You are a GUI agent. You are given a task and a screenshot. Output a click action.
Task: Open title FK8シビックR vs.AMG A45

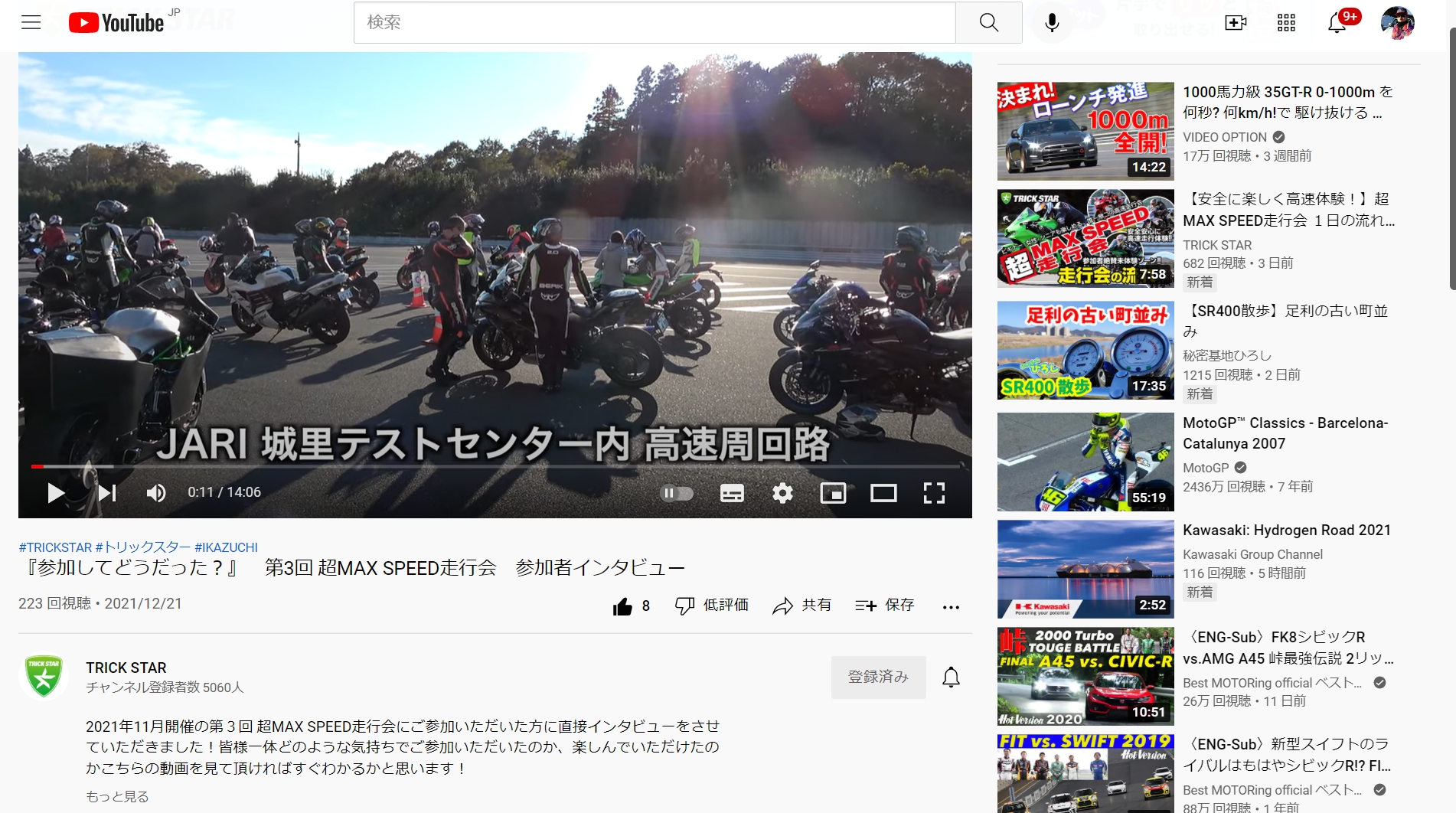tap(1288, 648)
